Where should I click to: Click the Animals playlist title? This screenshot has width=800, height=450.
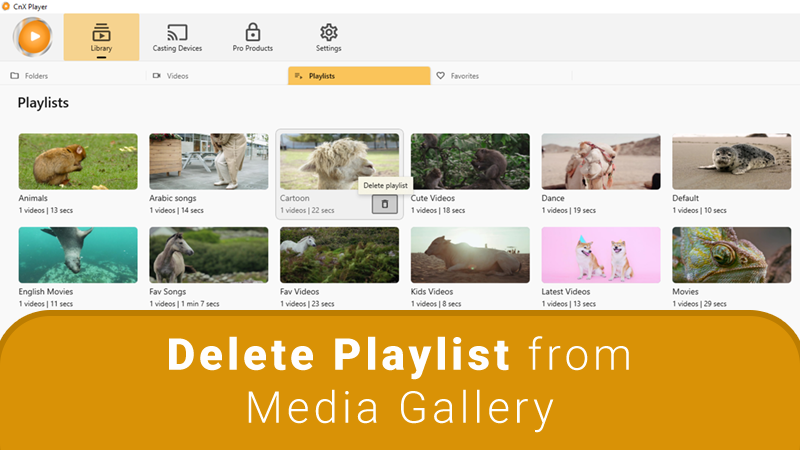coord(33,198)
